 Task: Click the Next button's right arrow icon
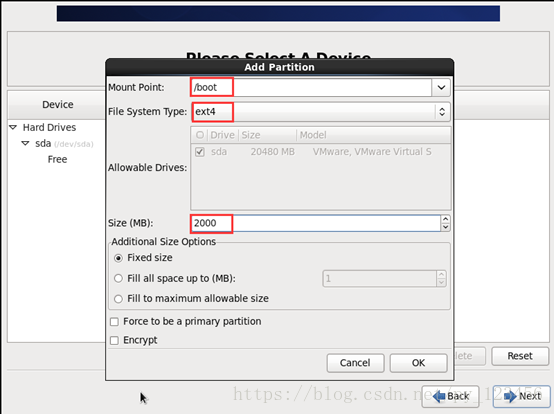pos(510,396)
